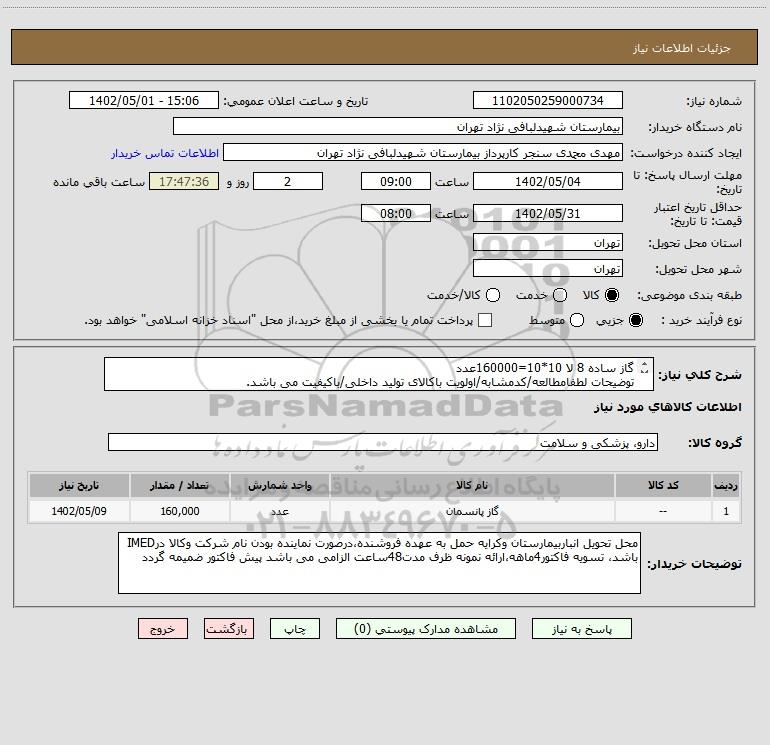This screenshot has height=745, width=770.
Task: Select the متوسط purchase type radio
Action: coord(577,320)
